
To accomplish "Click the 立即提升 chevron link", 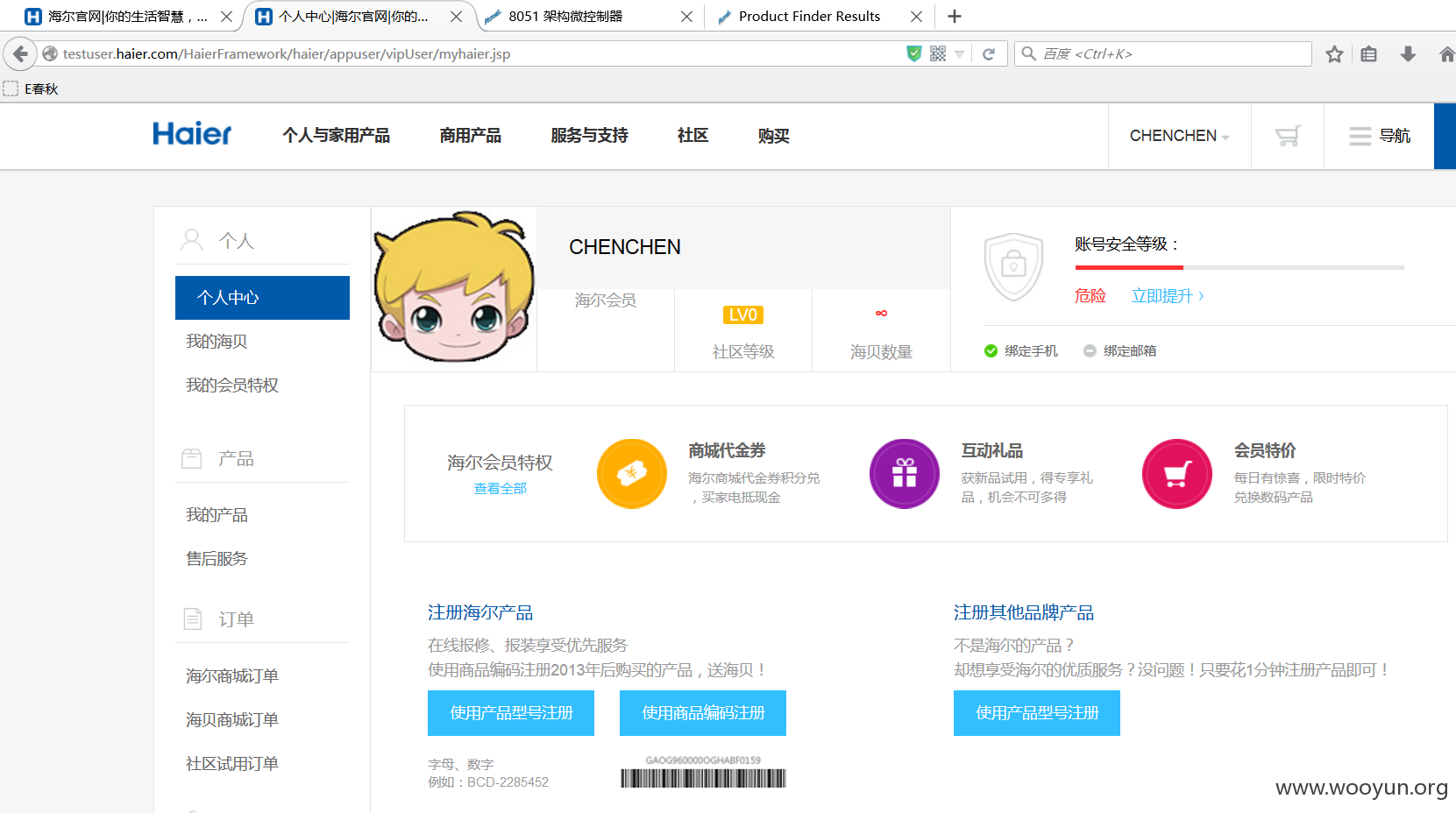I will (x=1168, y=296).
